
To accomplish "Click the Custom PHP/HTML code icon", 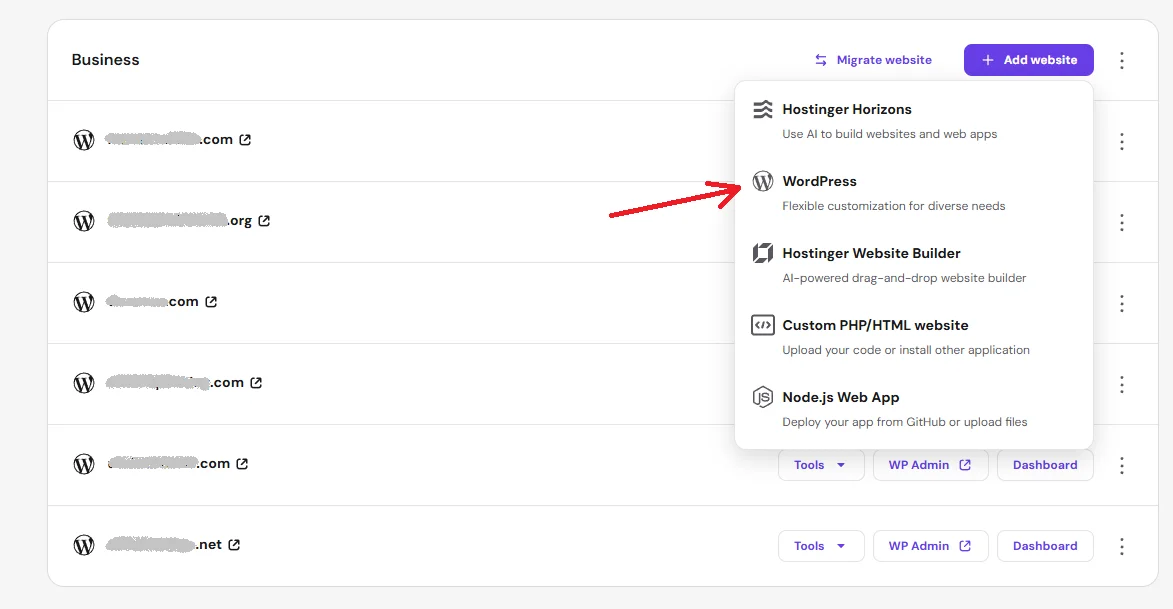I will 763,325.
